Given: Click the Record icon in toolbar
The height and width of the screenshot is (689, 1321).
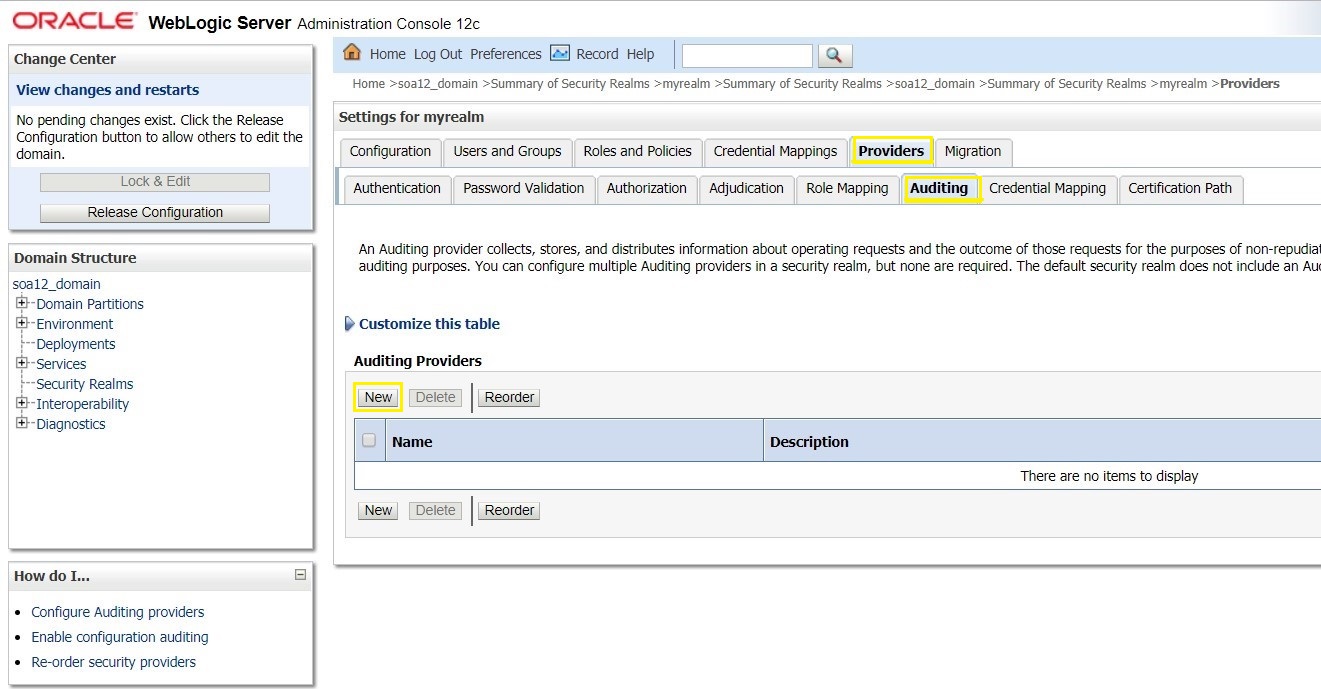Looking at the screenshot, I should click(560, 53).
